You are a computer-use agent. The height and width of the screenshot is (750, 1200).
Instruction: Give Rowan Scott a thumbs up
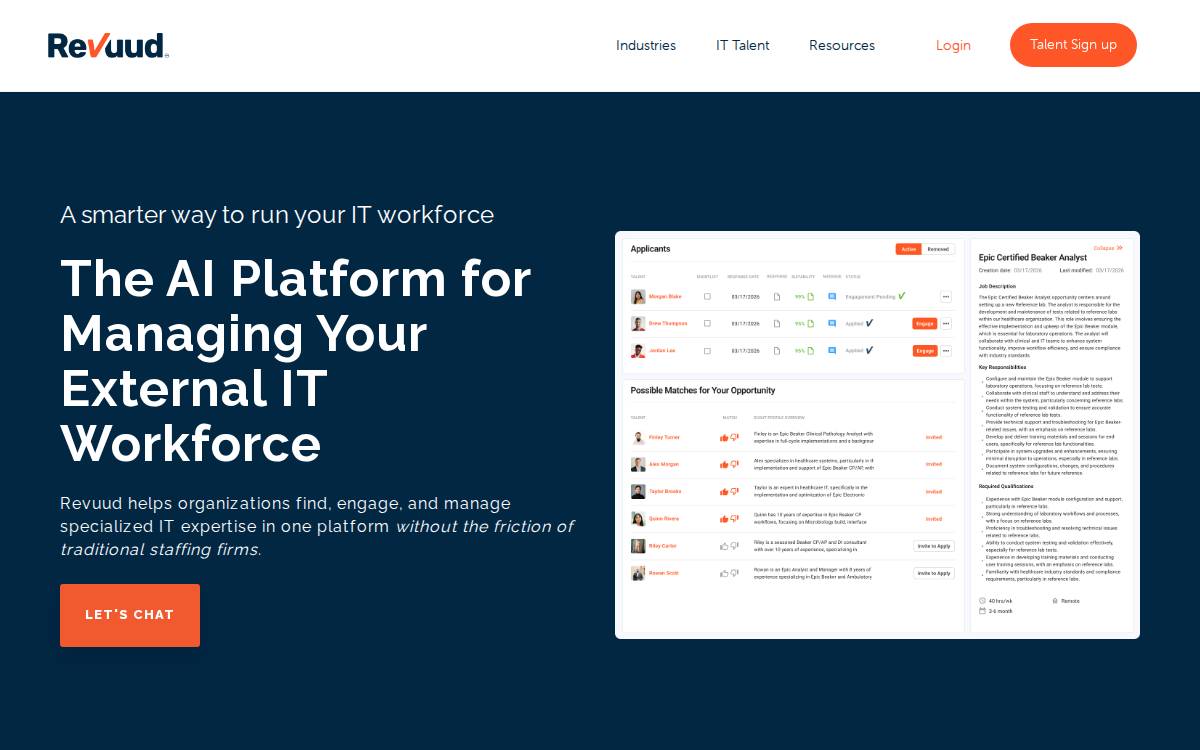(724, 573)
